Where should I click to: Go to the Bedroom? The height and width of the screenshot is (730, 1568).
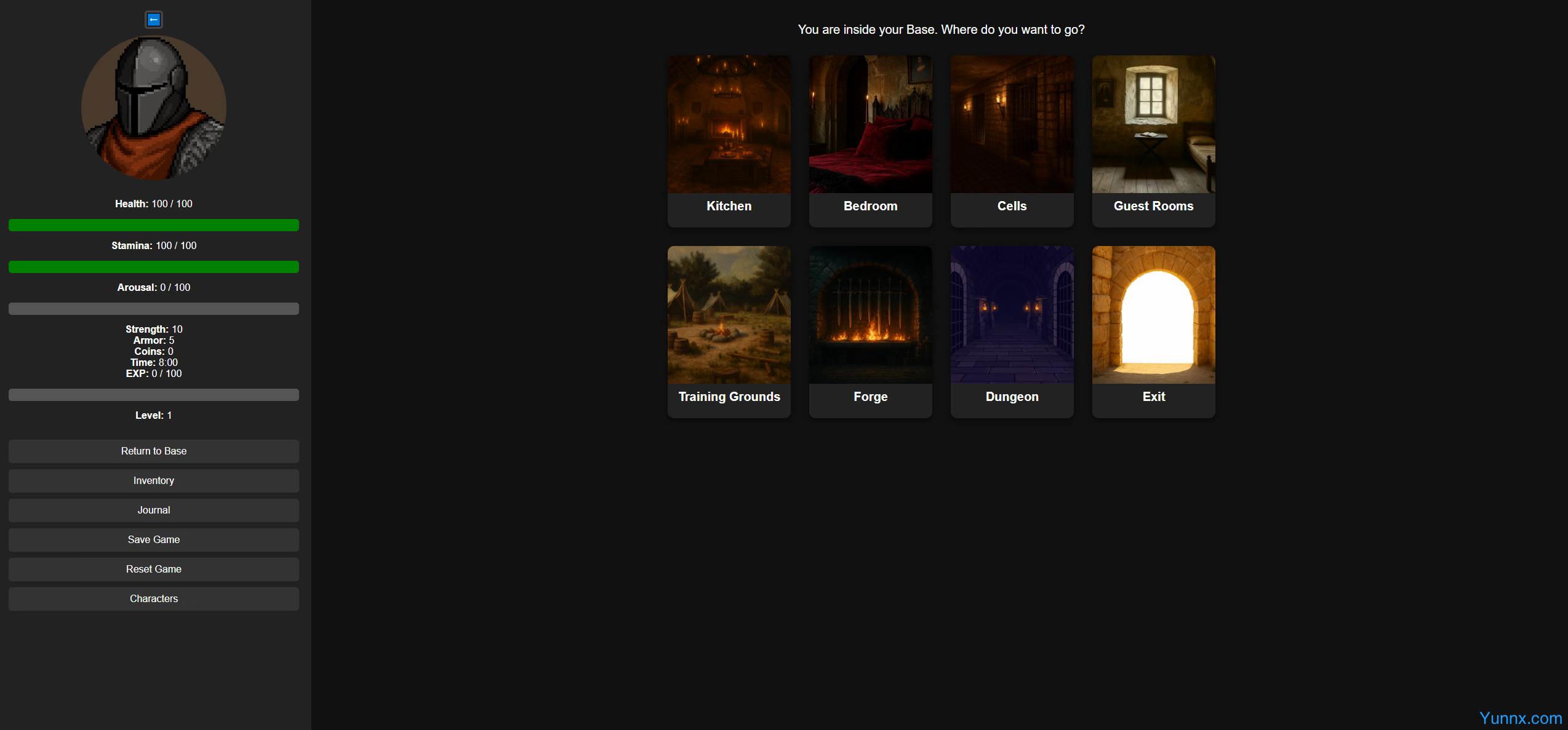870,141
